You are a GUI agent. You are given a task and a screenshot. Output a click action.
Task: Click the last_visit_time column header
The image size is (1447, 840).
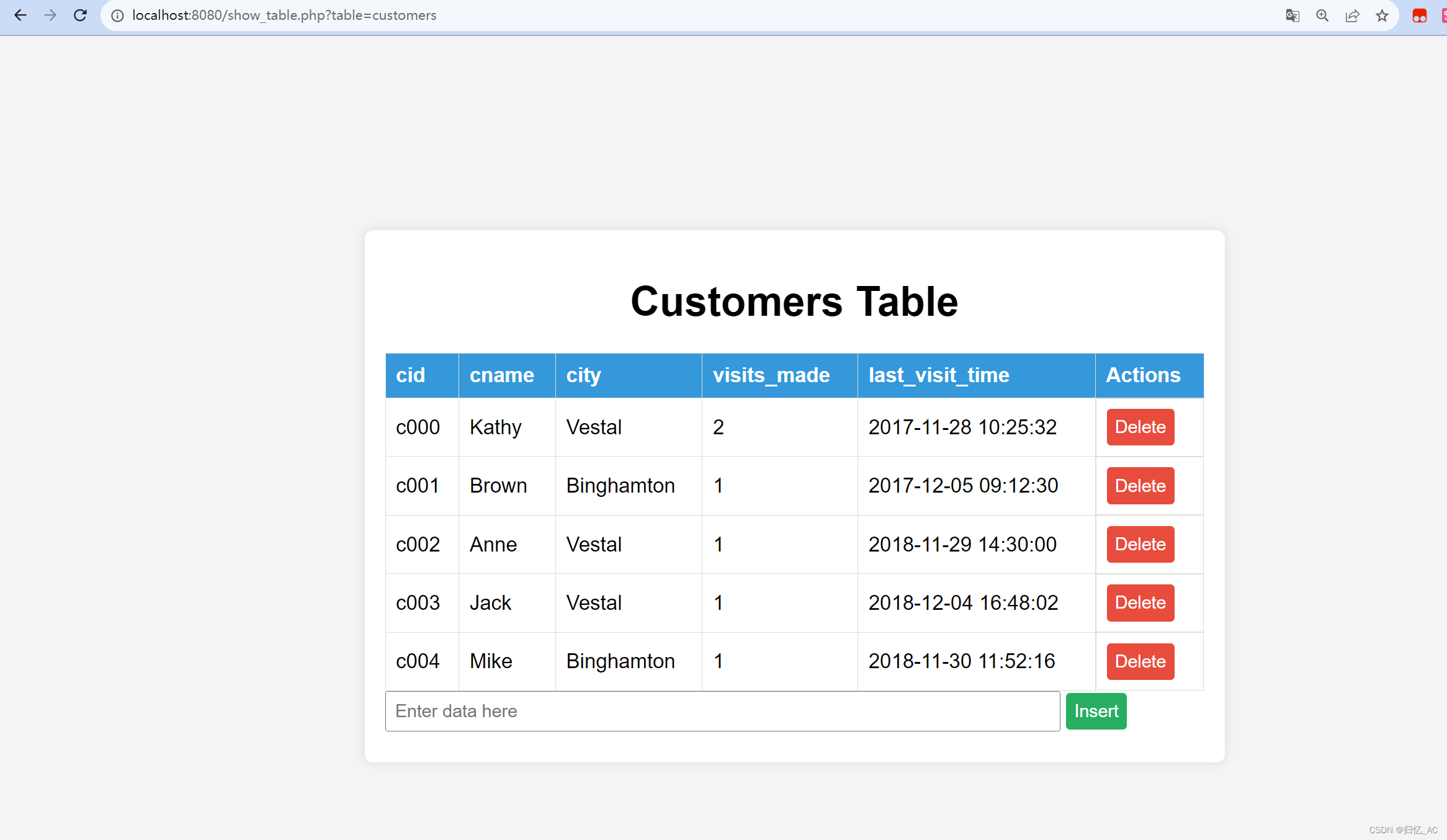coord(939,375)
